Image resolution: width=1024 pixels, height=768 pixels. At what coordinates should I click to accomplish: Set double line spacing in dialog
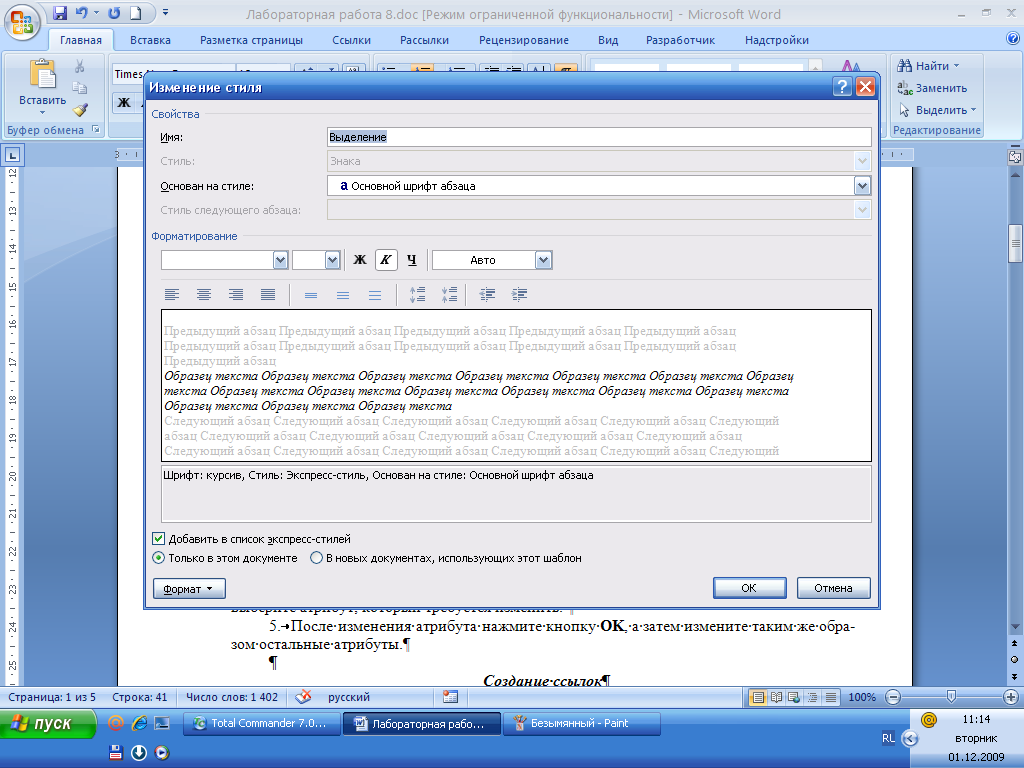point(375,295)
